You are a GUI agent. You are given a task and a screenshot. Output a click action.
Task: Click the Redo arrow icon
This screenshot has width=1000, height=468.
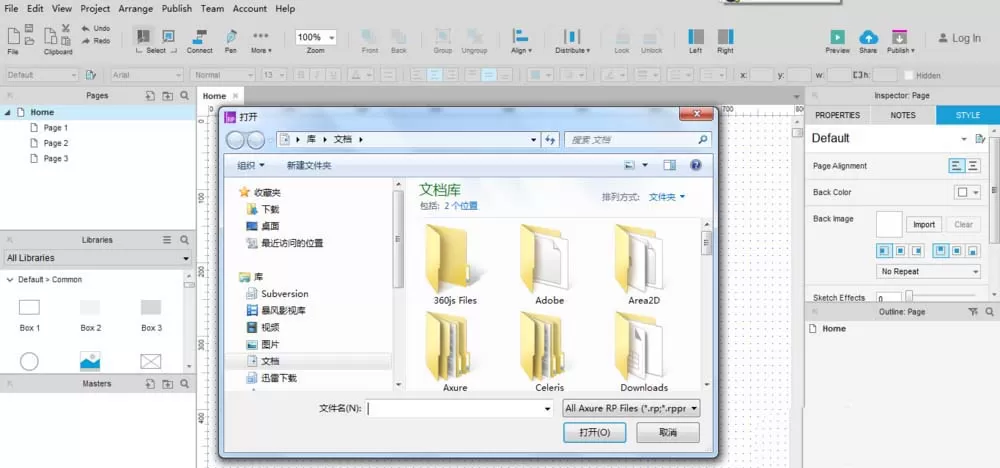(85, 41)
